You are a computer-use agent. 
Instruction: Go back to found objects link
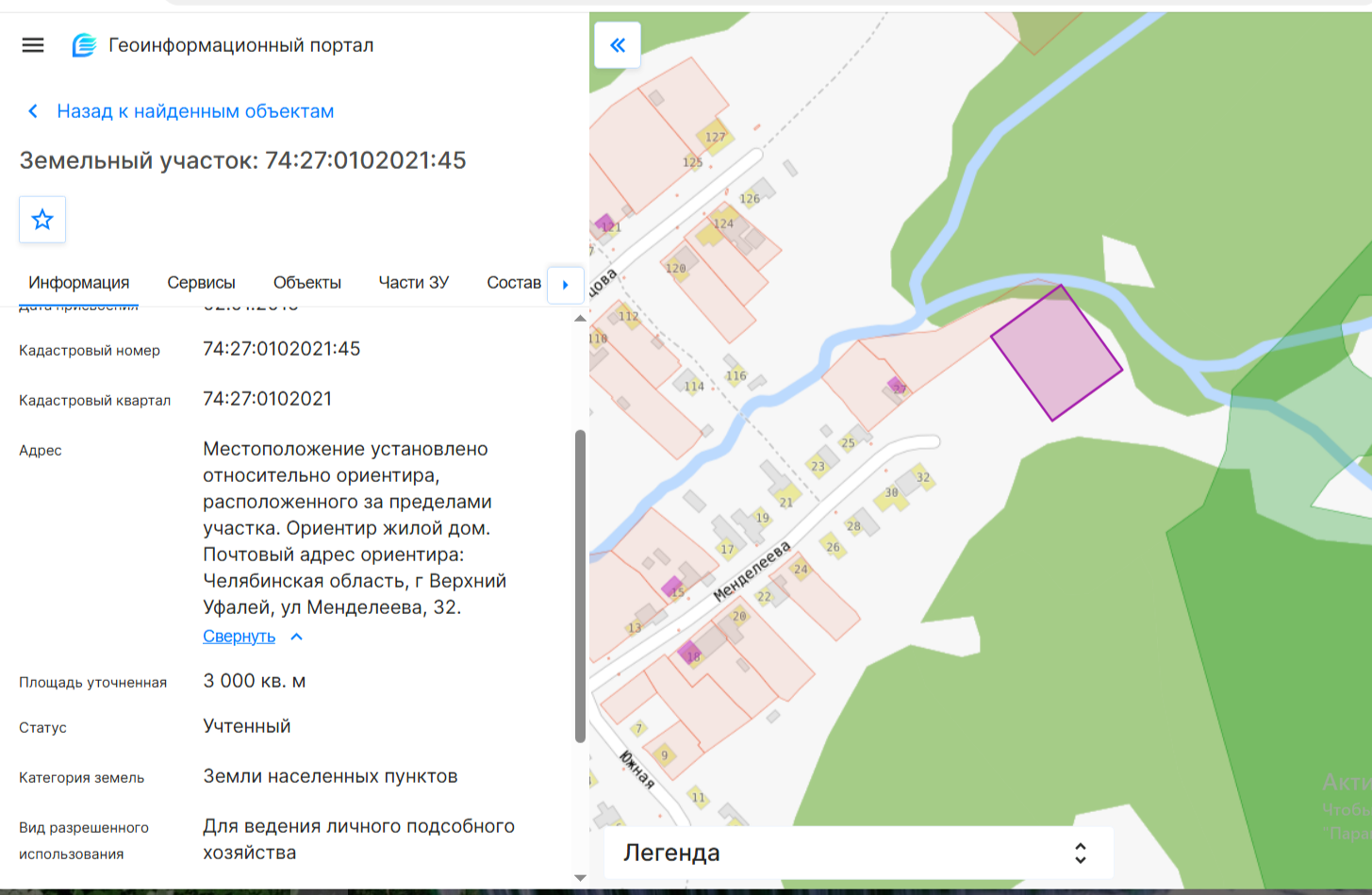195,111
